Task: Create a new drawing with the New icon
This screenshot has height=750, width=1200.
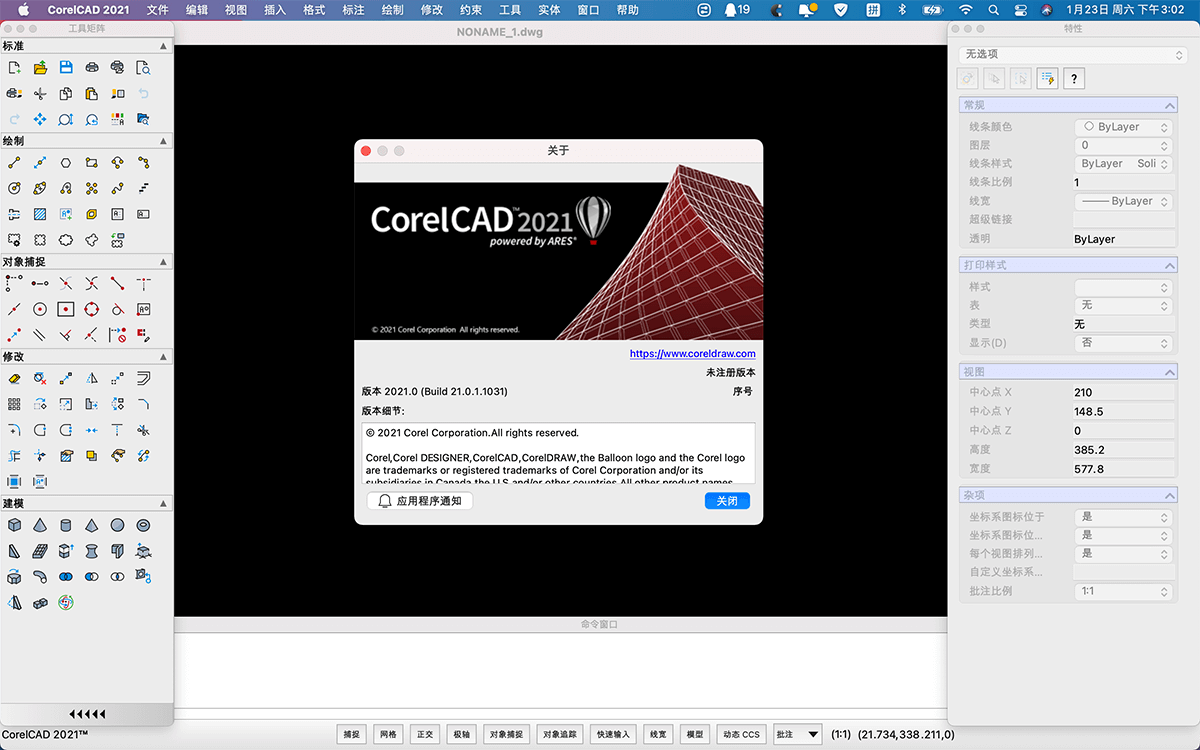Action: point(14,68)
